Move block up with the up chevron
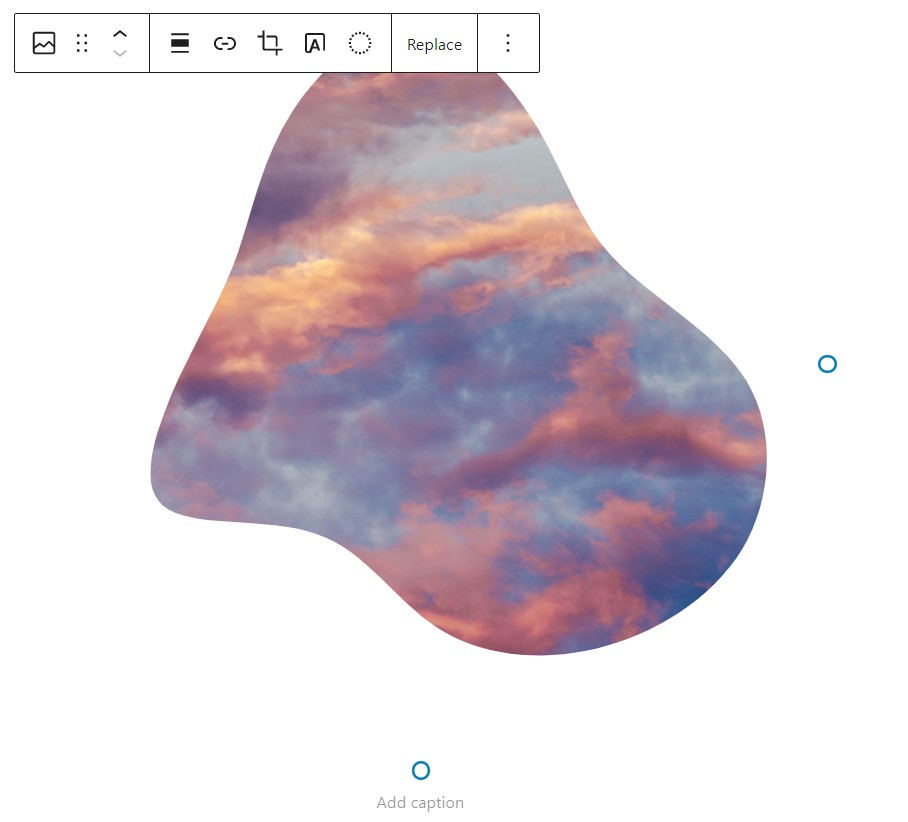This screenshot has width=908, height=822. [120, 34]
